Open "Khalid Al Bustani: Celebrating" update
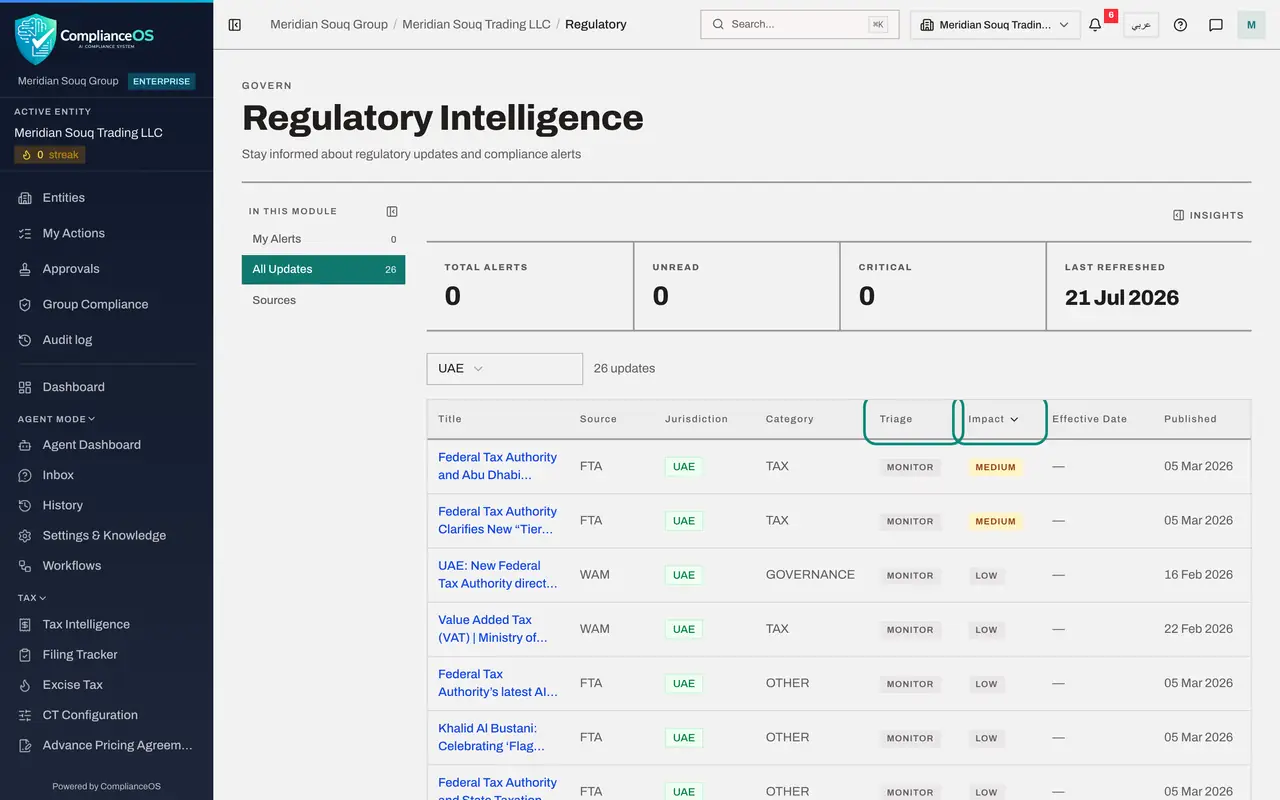Image resolution: width=1280 pixels, height=800 pixels. point(492,737)
